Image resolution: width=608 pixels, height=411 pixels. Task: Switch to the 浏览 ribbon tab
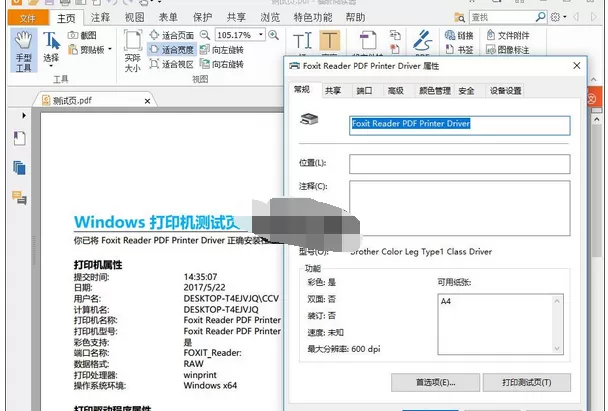point(270,17)
